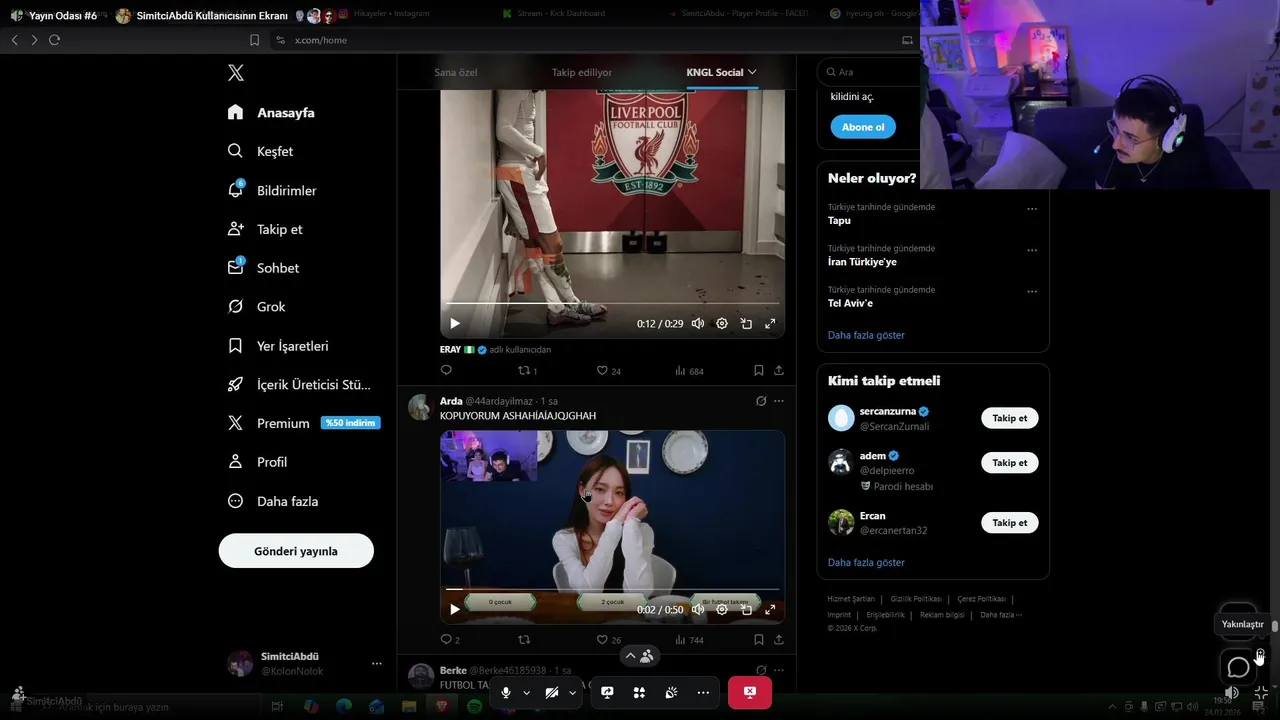Click the X logo in the sidebar
Screen dimensions: 1280x720
coord(236,73)
